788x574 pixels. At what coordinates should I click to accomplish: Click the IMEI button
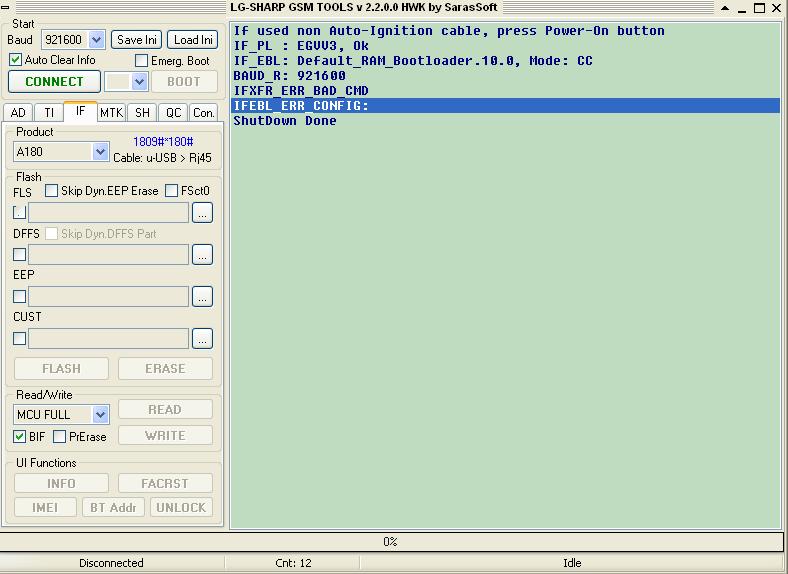click(45, 508)
